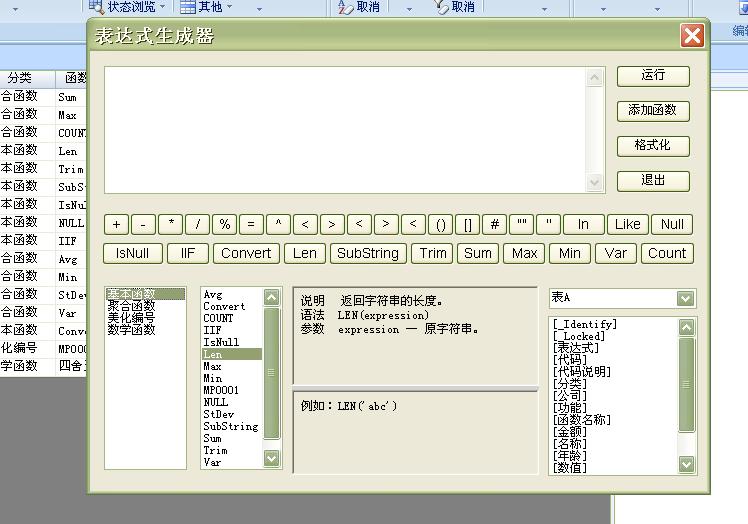Choose SubString in the function list

pos(230,426)
